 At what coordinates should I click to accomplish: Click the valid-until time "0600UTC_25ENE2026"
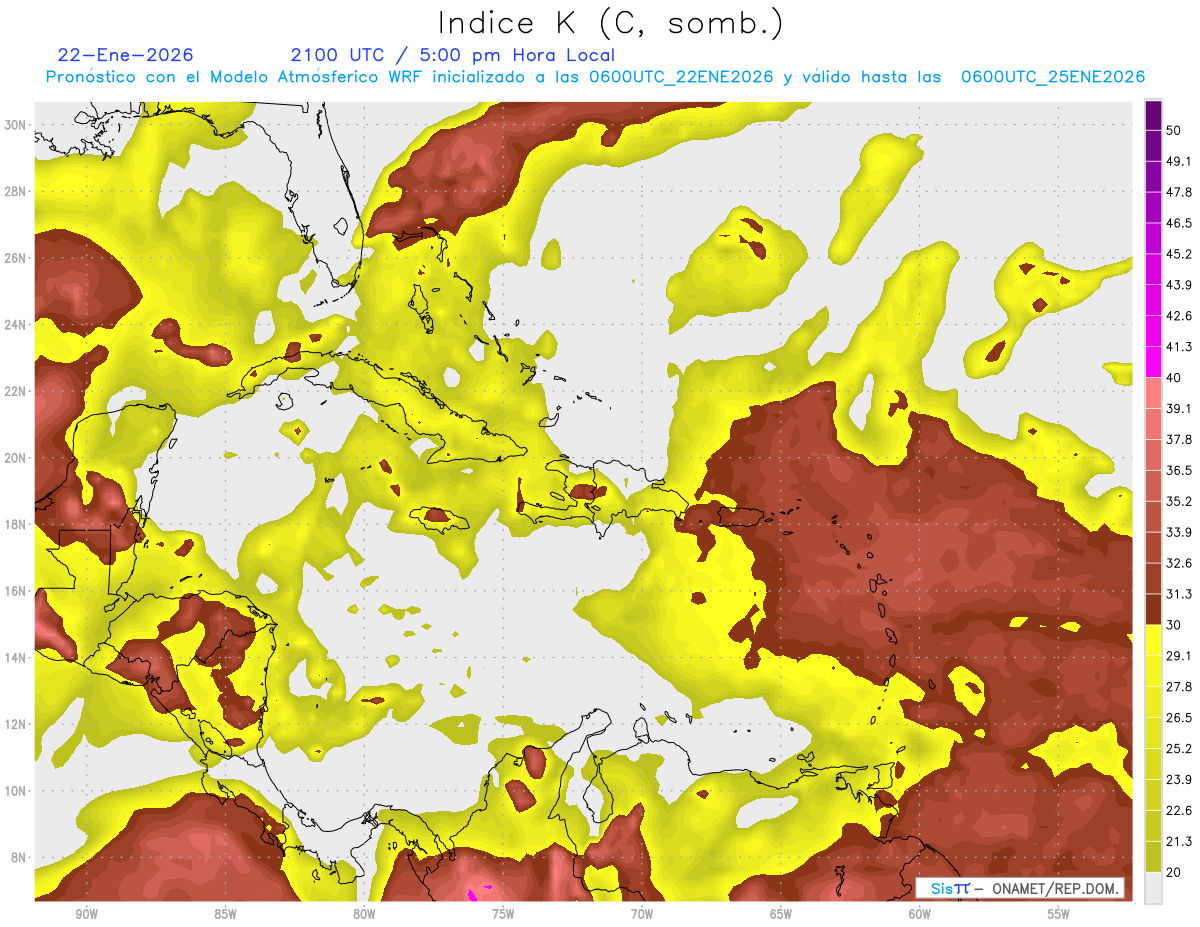1053,77
